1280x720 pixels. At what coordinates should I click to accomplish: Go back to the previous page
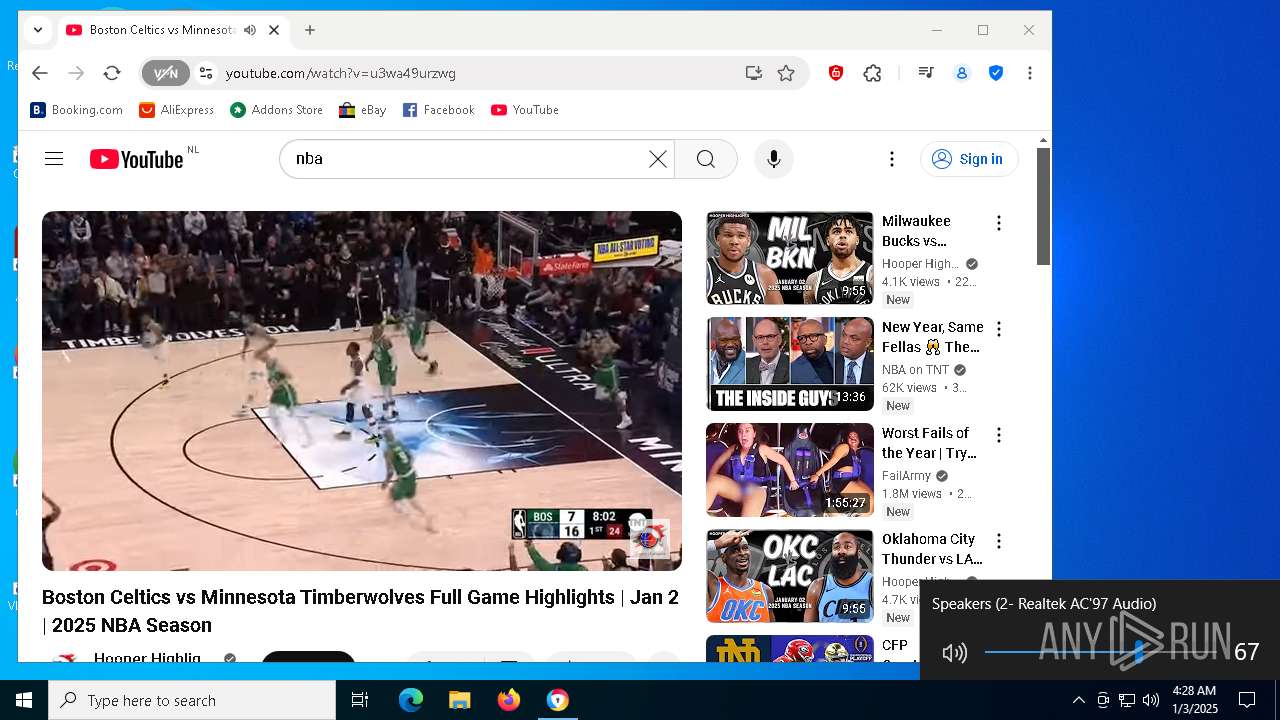click(39, 73)
